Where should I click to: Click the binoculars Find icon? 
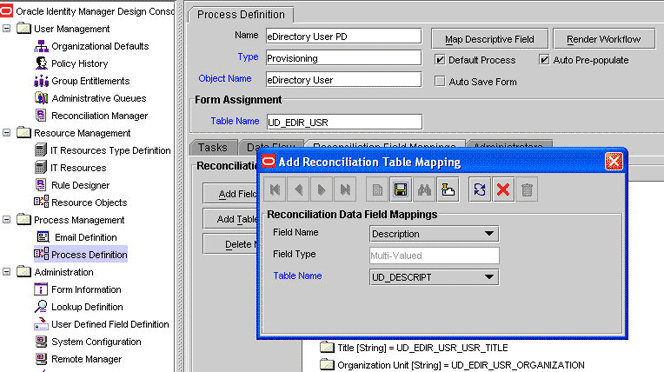coord(424,189)
